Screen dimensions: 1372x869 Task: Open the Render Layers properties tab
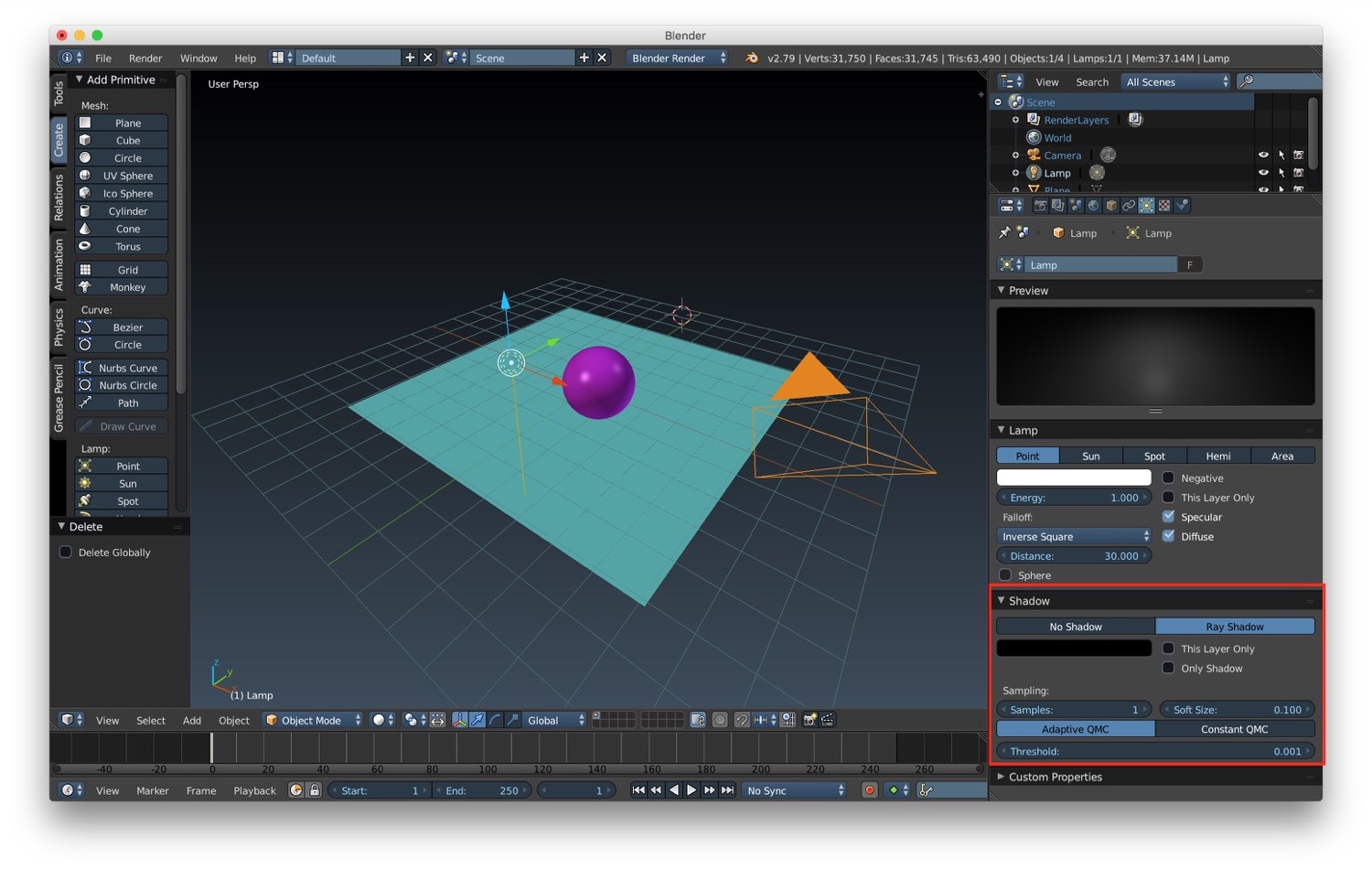coord(1057,205)
